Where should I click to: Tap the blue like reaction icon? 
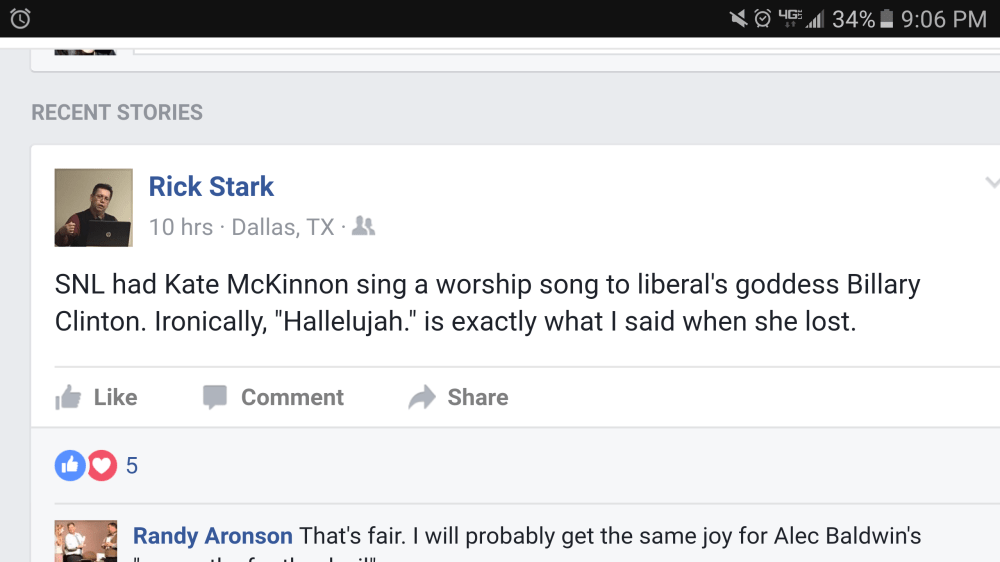click(70, 465)
